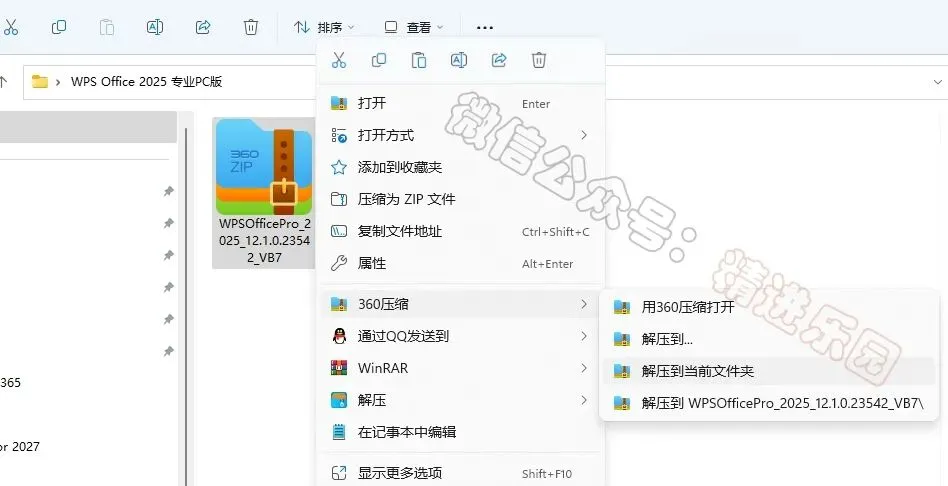
Task: Click the scissors Cut icon in context menu
Action: pos(339,60)
